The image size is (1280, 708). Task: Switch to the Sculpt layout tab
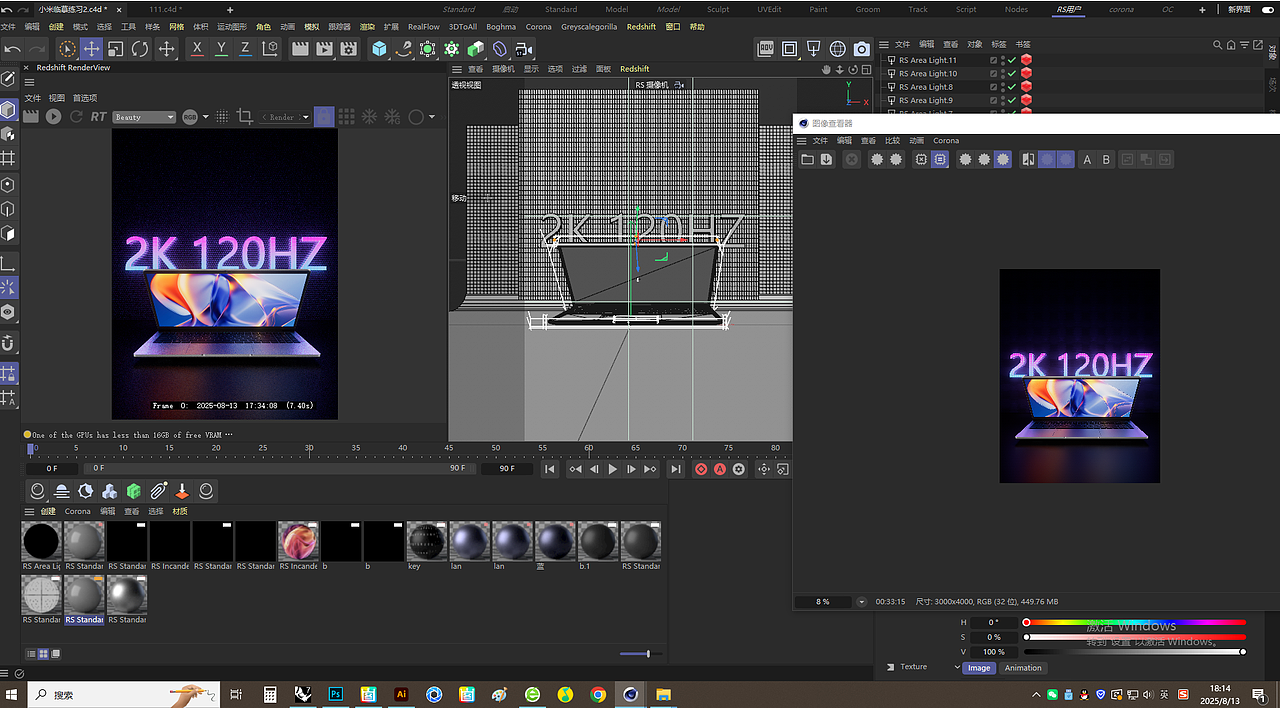(x=718, y=9)
